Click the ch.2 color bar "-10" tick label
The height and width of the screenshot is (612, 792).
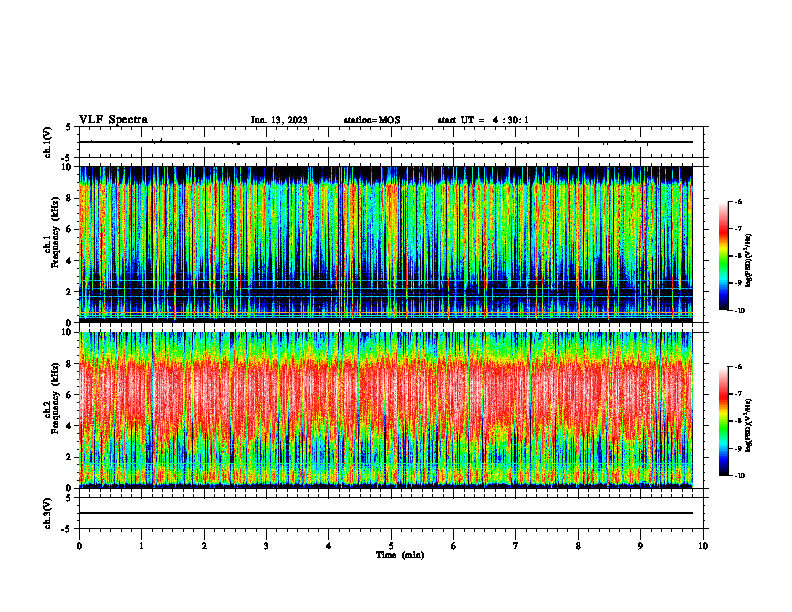[x=739, y=476]
